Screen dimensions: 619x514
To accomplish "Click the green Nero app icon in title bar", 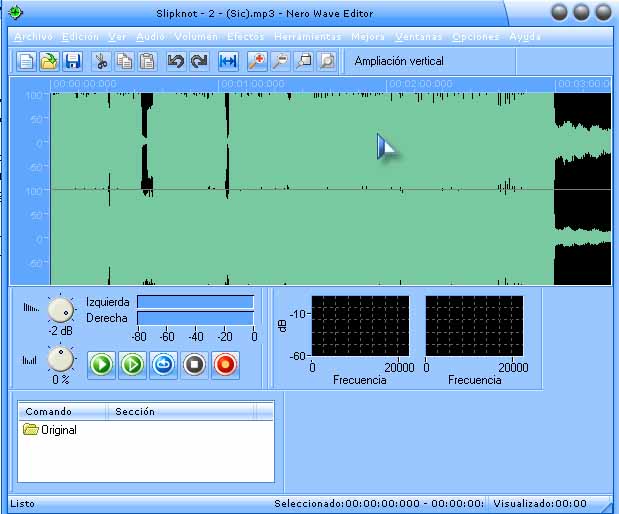I will (x=15, y=13).
